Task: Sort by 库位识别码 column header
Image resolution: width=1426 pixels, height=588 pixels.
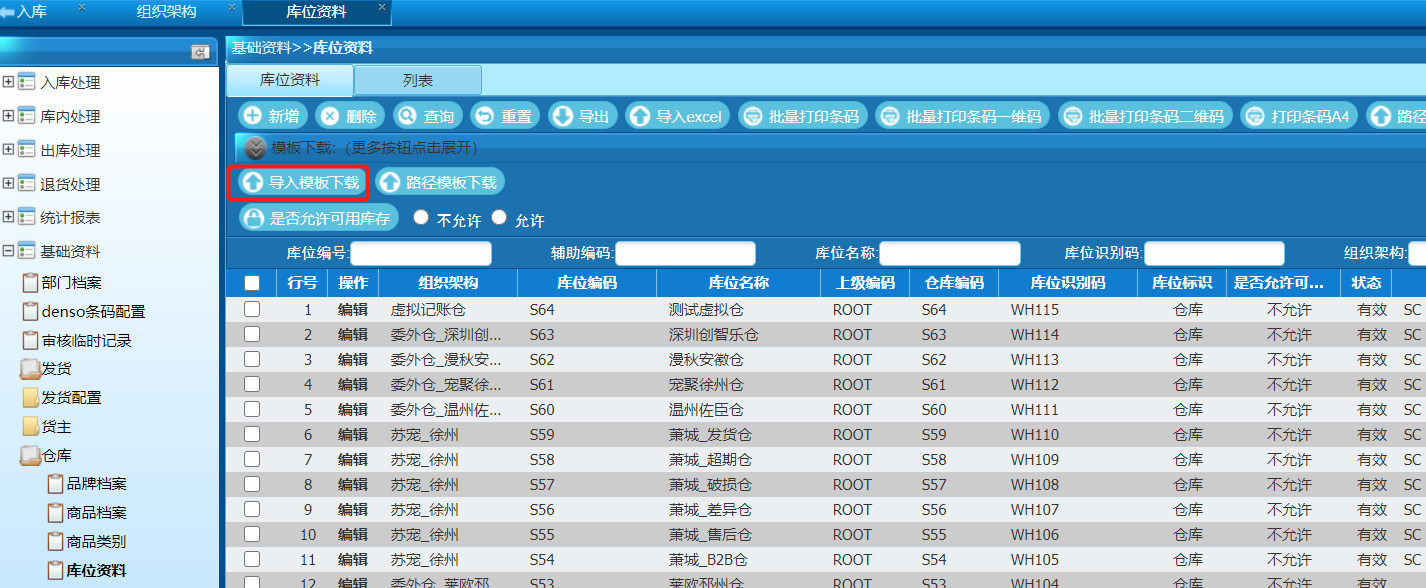Action: click(x=1068, y=283)
